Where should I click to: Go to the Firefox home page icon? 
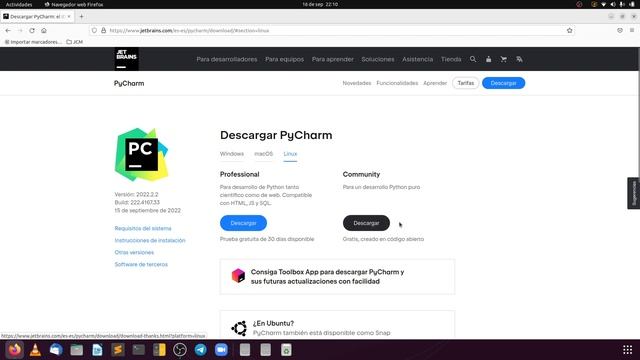44,31
